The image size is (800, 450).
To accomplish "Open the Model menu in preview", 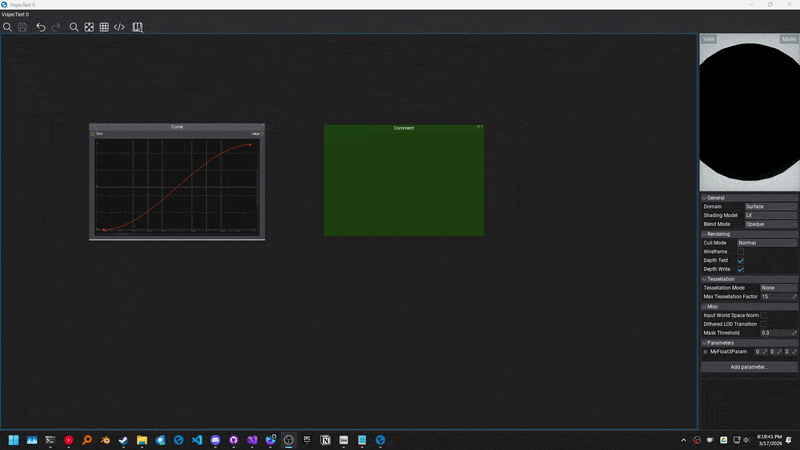I will (789, 39).
